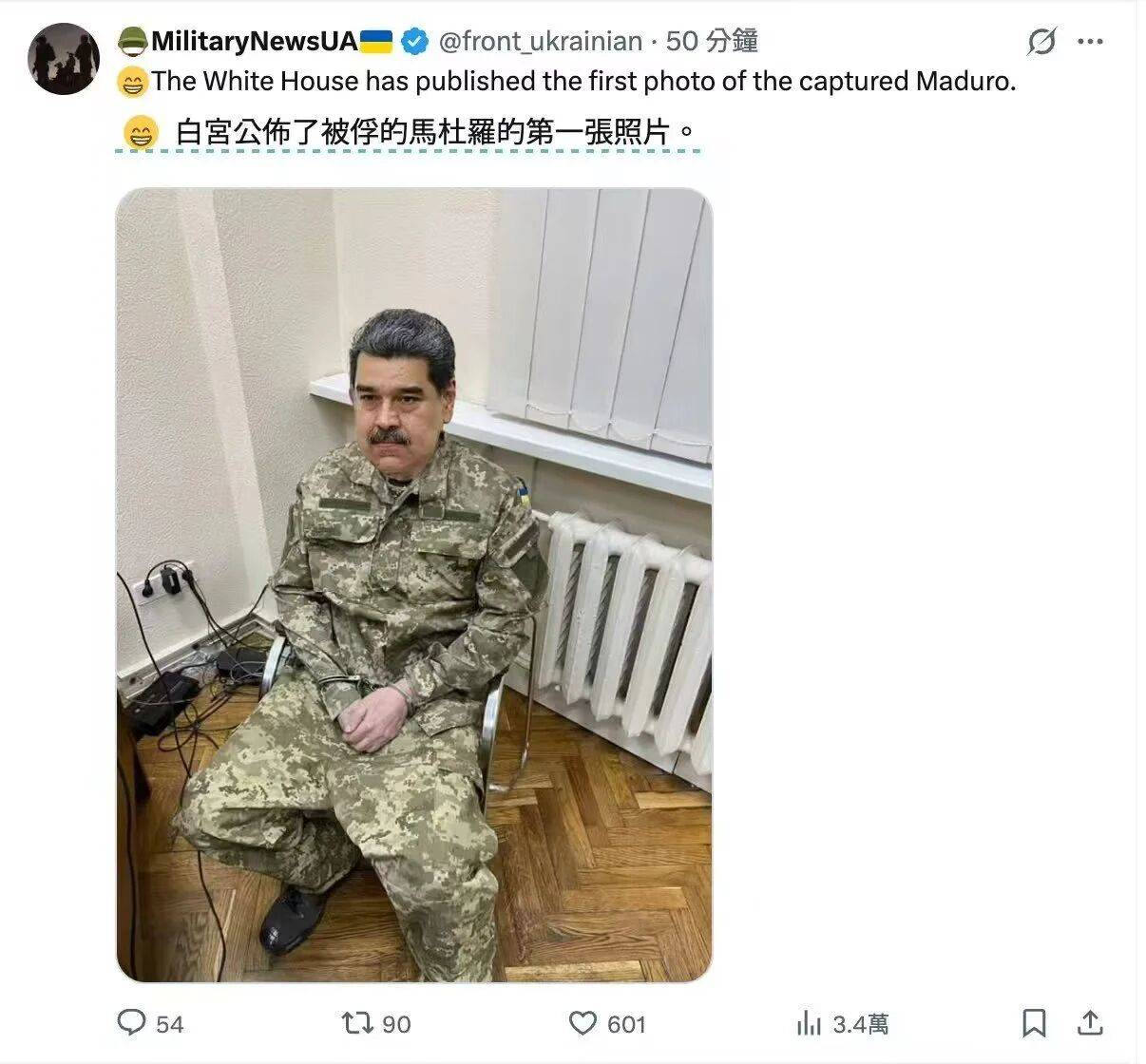Click the reply speech bubble icon
The width and height of the screenshot is (1146, 1064).
click(131, 1022)
